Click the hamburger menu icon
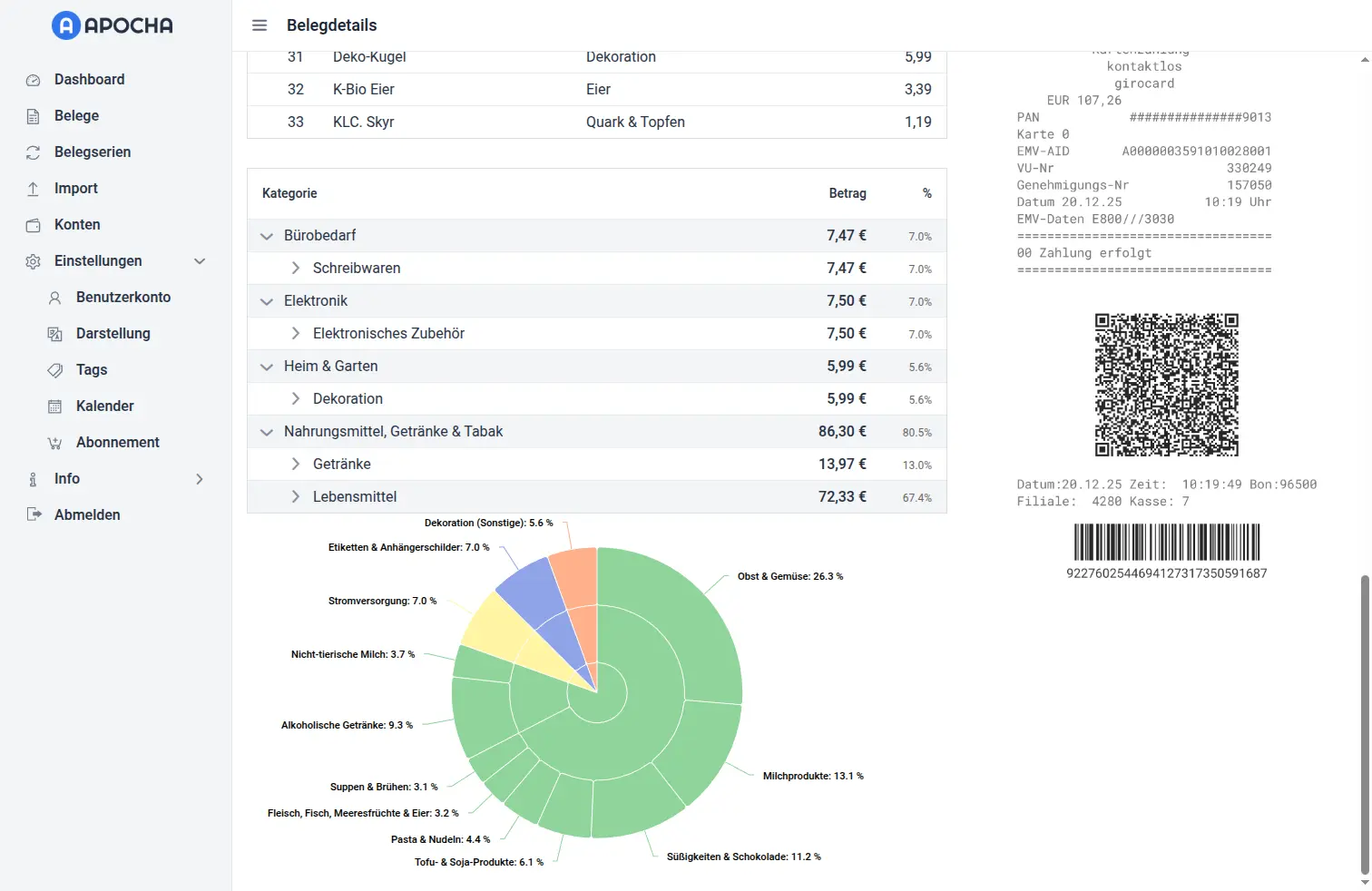1372x891 pixels. click(x=260, y=25)
